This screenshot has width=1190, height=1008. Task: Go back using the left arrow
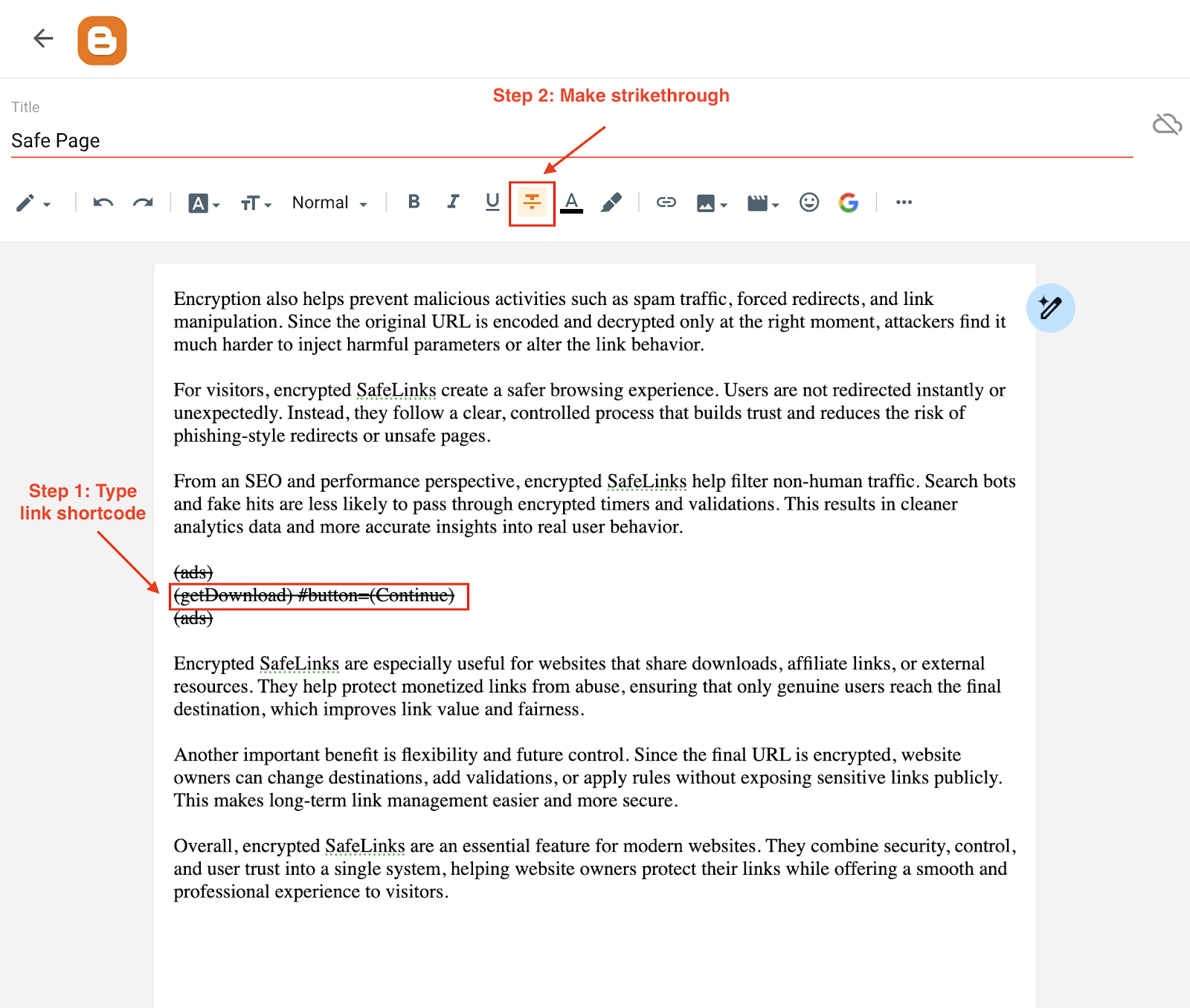[x=44, y=39]
